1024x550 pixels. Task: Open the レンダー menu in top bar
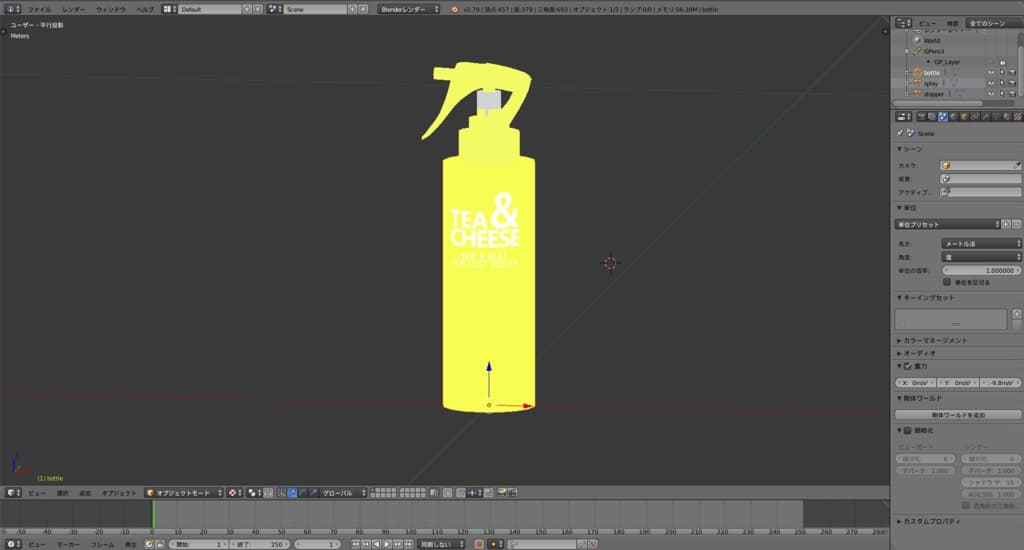pyautogui.click(x=74, y=9)
